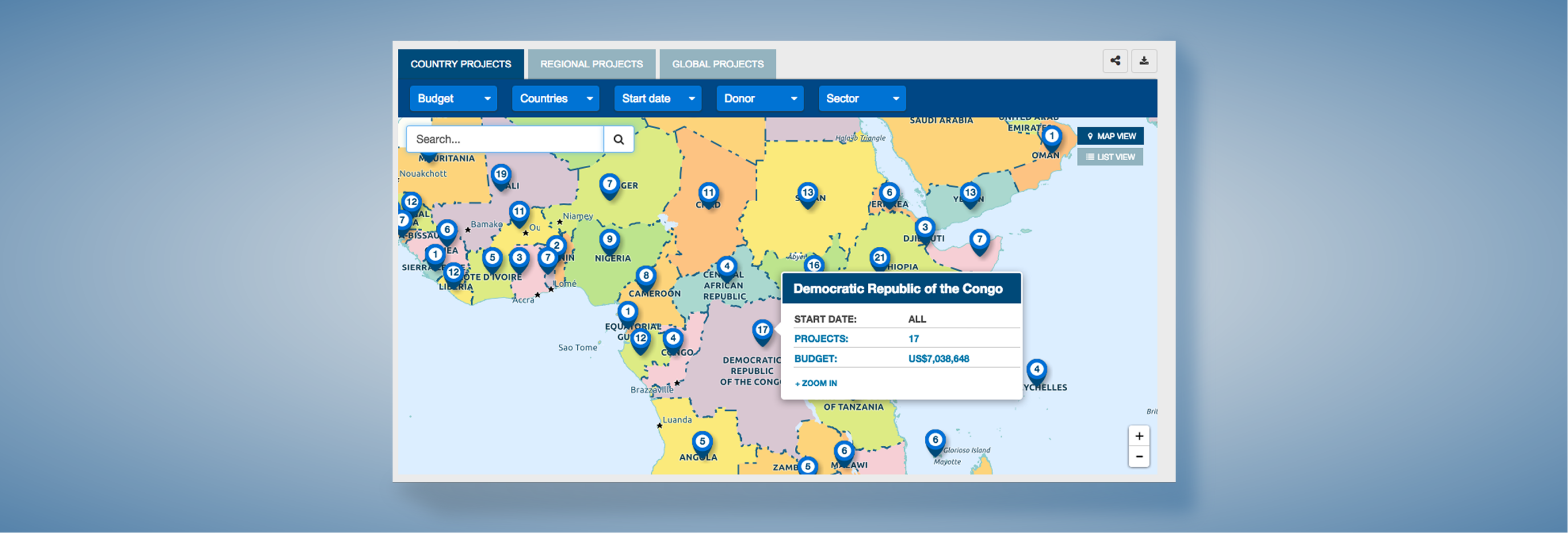Open the Start date filter dropdown

point(658,99)
